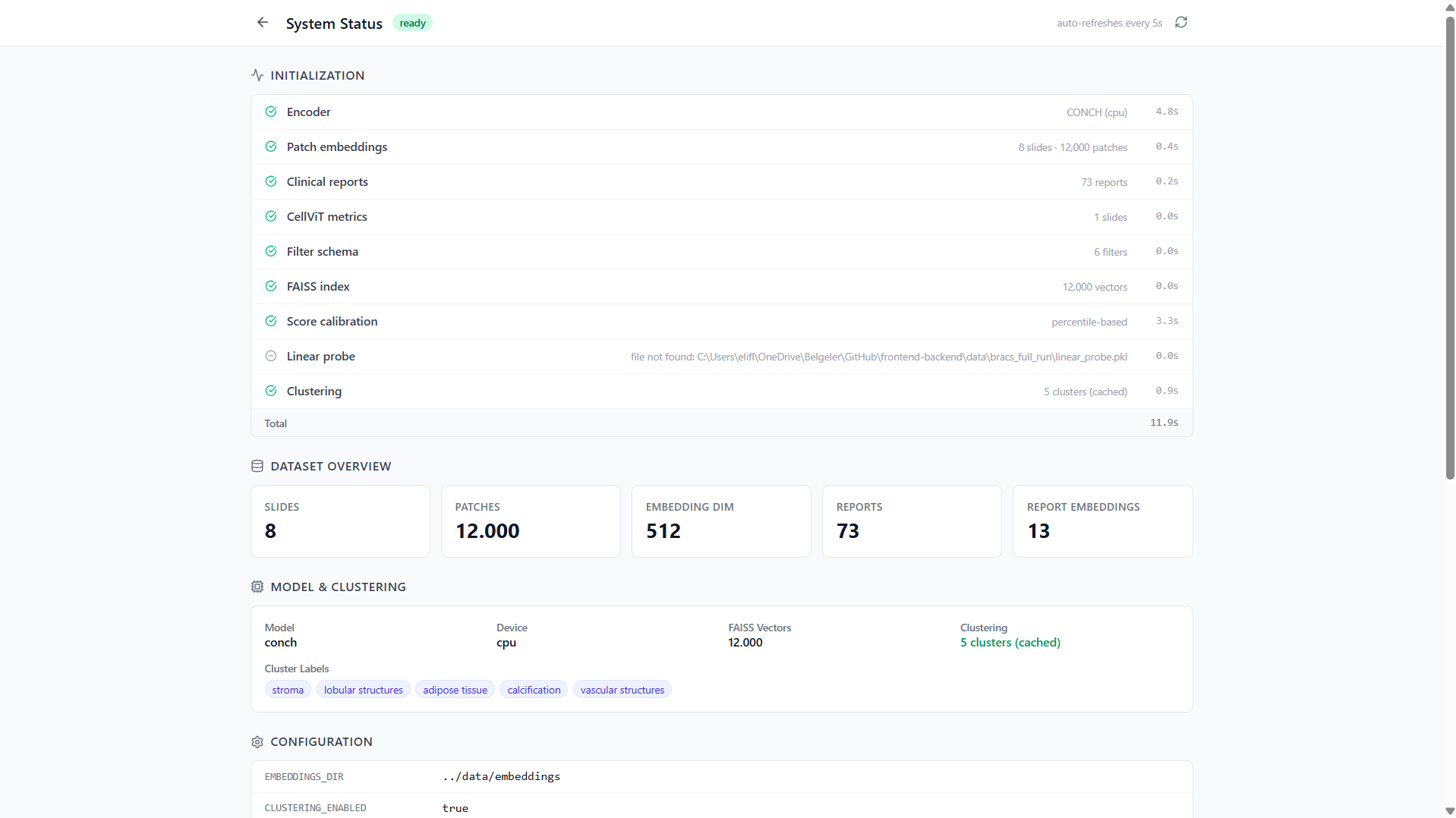Click the Score calibration '3.3s' timing
The width and height of the screenshot is (1456, 818).
[1167, 321]
